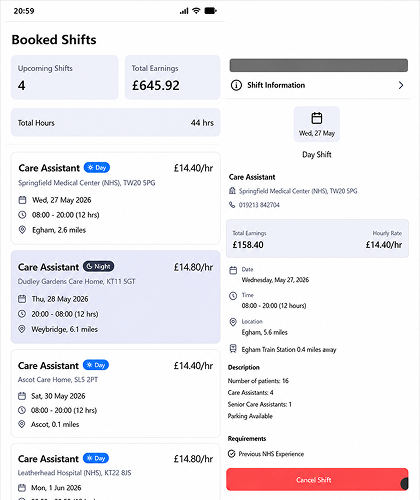Select the Night badge on Dudley Gardens shift
The image size is (420, 500).
(x=99, y=266)
